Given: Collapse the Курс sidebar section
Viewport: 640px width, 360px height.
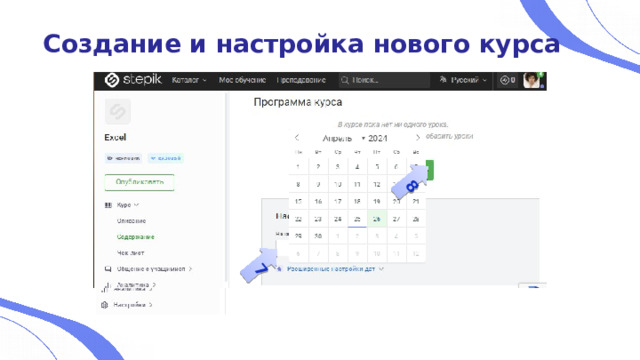Looking at the screenshot, I should pyautogui.click(x=128, y=205).
